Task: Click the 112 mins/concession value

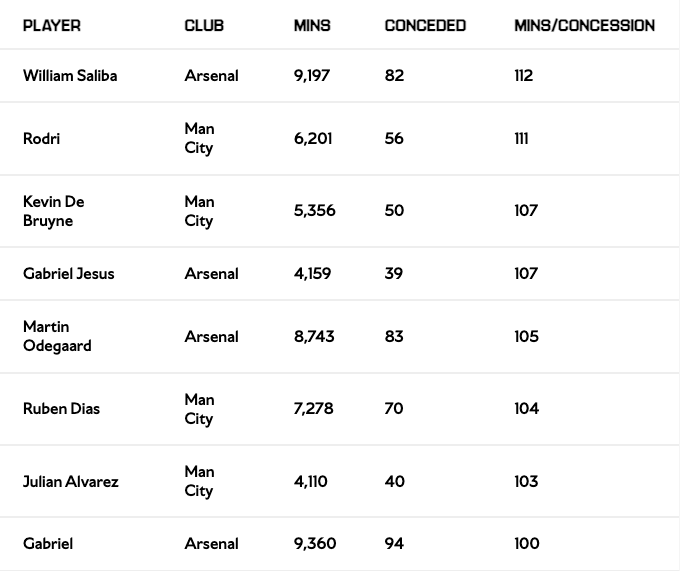Action: pyautogui.click(x=524, y=76)
